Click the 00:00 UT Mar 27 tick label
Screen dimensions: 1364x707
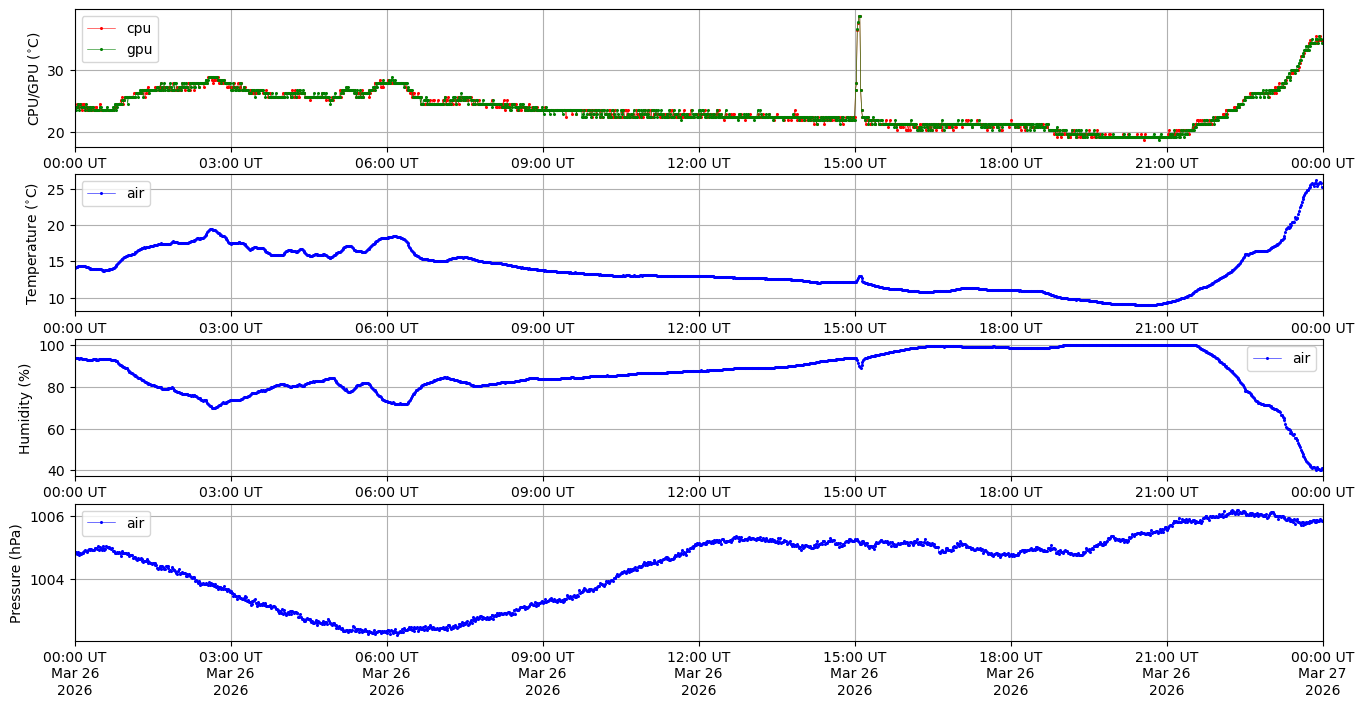tap(1322, 672)
